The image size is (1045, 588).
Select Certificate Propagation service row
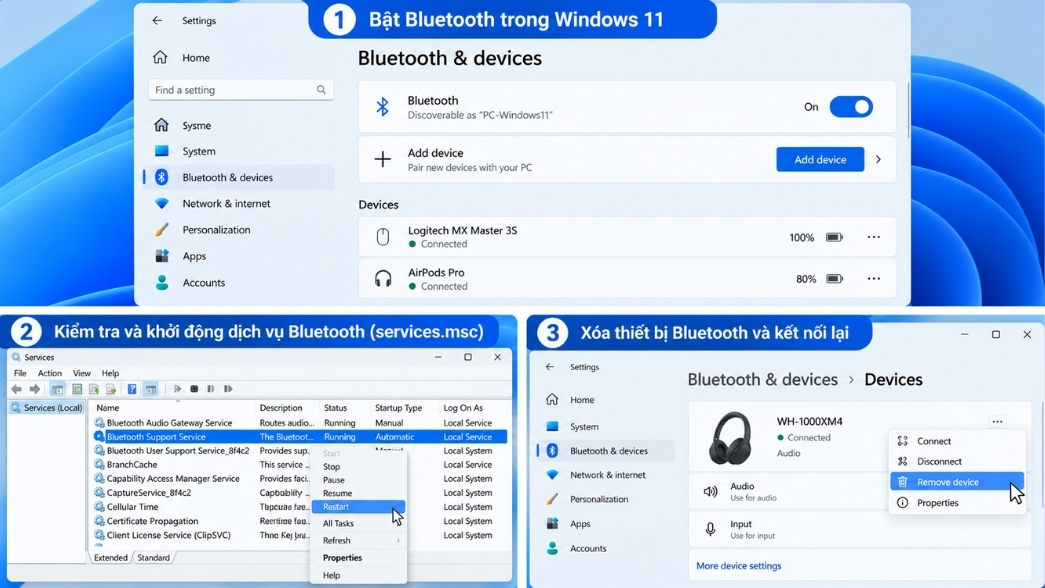pyautogui.click(x=300, y=521)
